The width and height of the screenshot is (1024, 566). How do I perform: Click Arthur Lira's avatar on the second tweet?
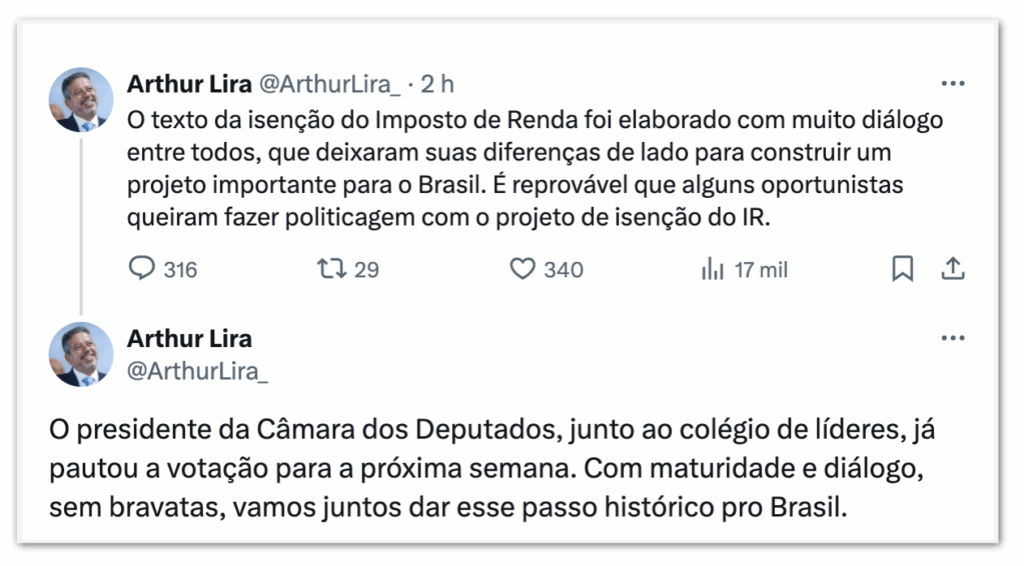coord(81,355)
